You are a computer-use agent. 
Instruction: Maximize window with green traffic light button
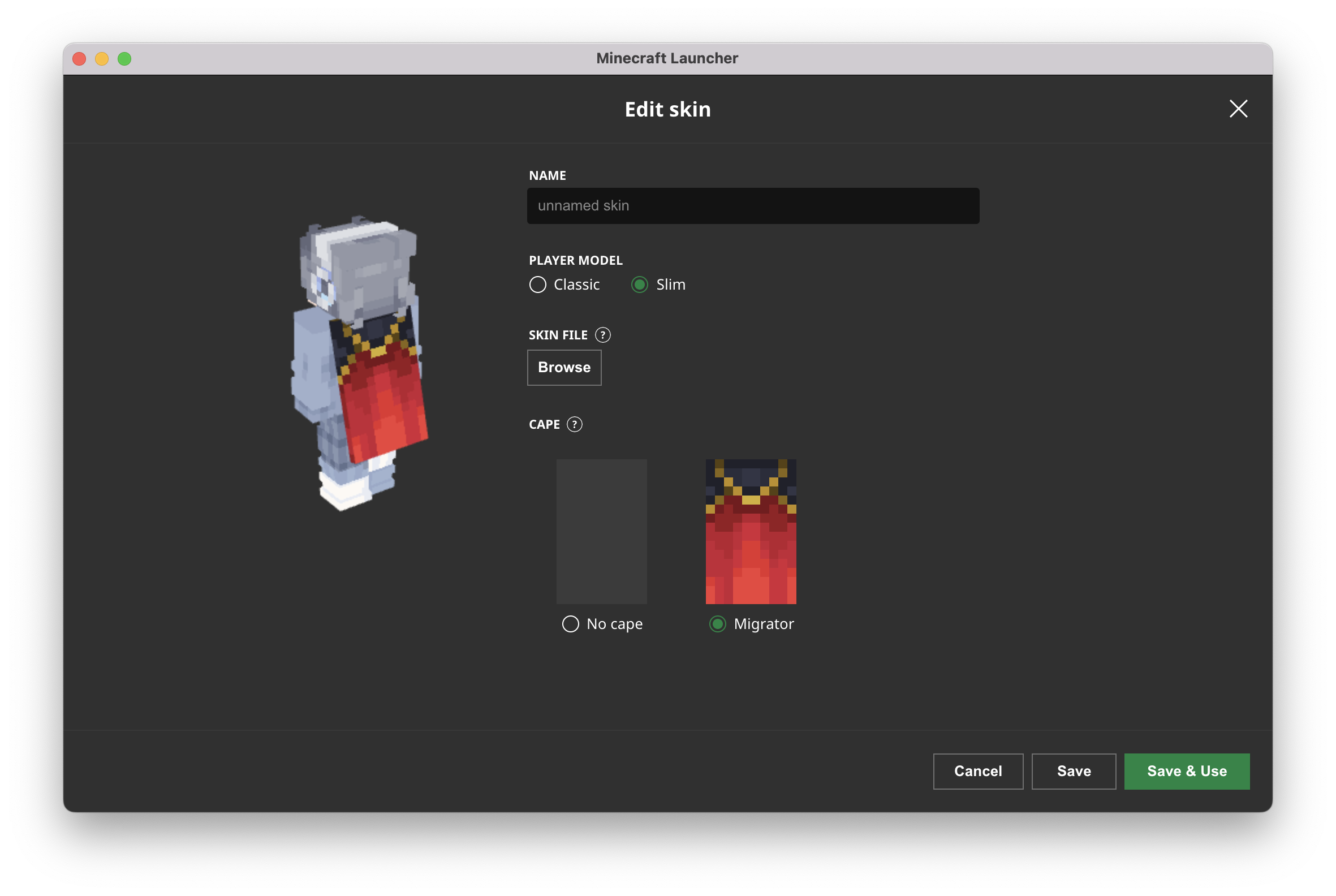pyautogui.click(x=124, y=59)
